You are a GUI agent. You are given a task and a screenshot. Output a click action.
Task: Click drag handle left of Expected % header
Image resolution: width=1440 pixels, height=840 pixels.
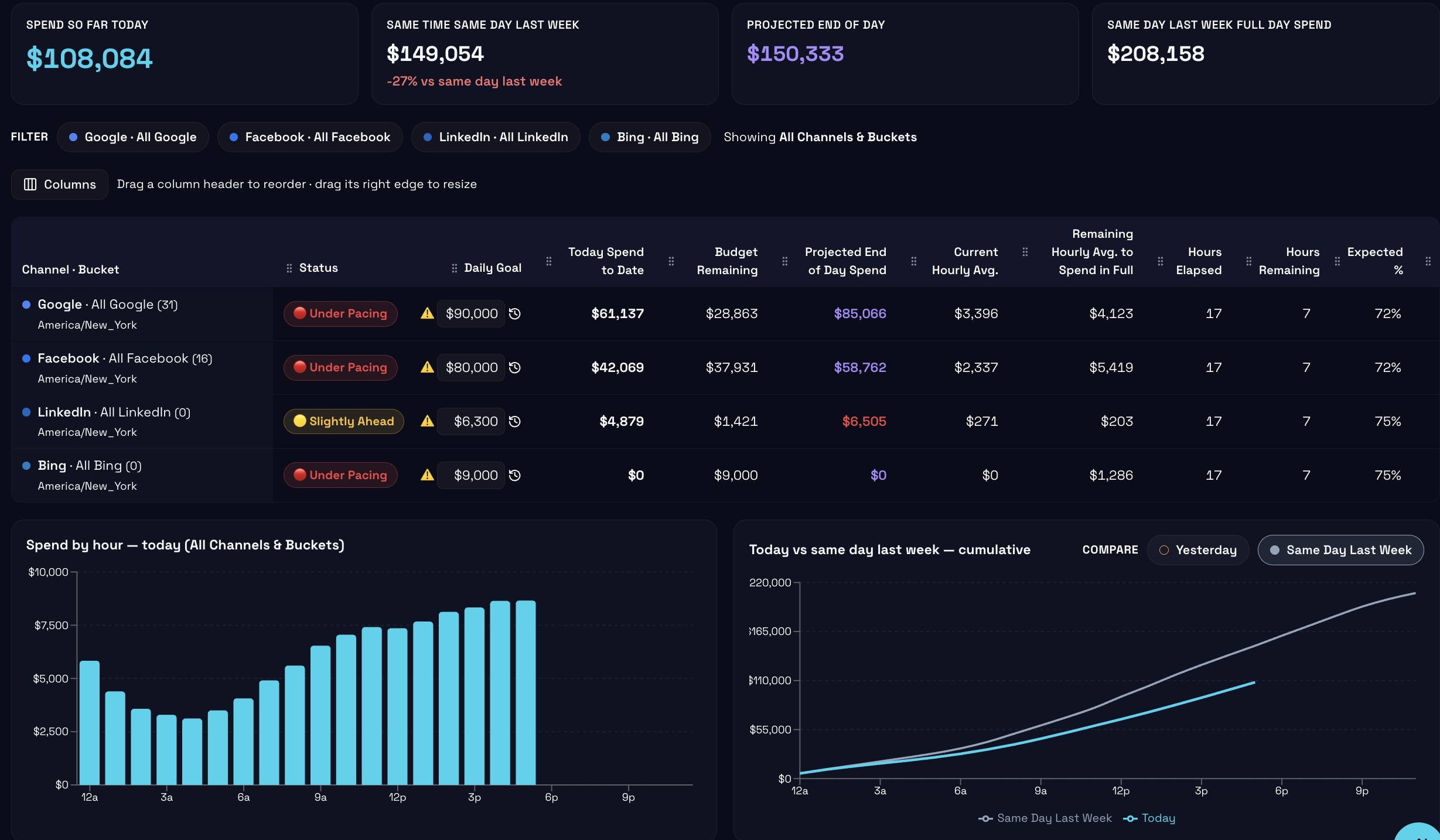[1337, 261]
